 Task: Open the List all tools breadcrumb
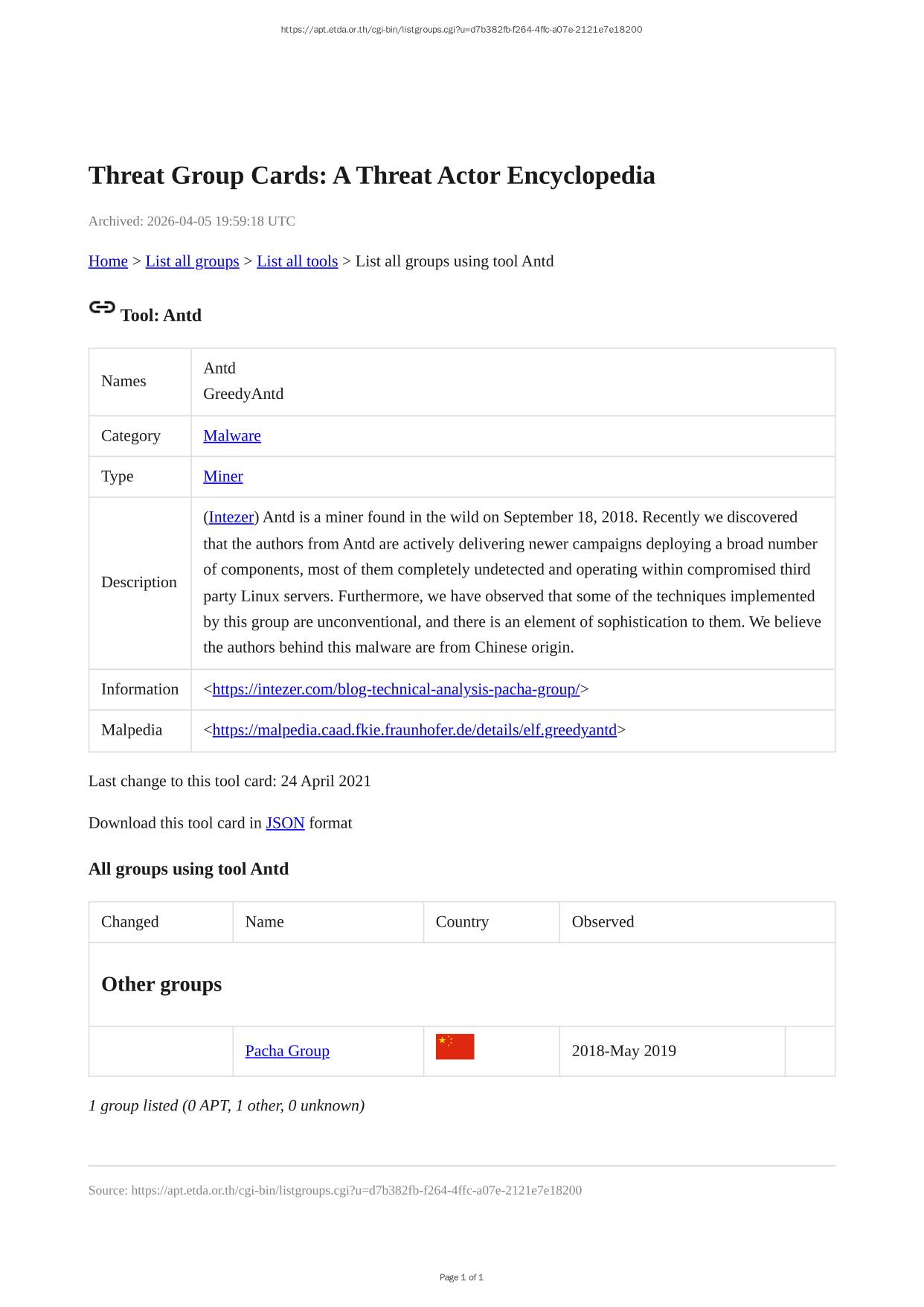(297, 261)
